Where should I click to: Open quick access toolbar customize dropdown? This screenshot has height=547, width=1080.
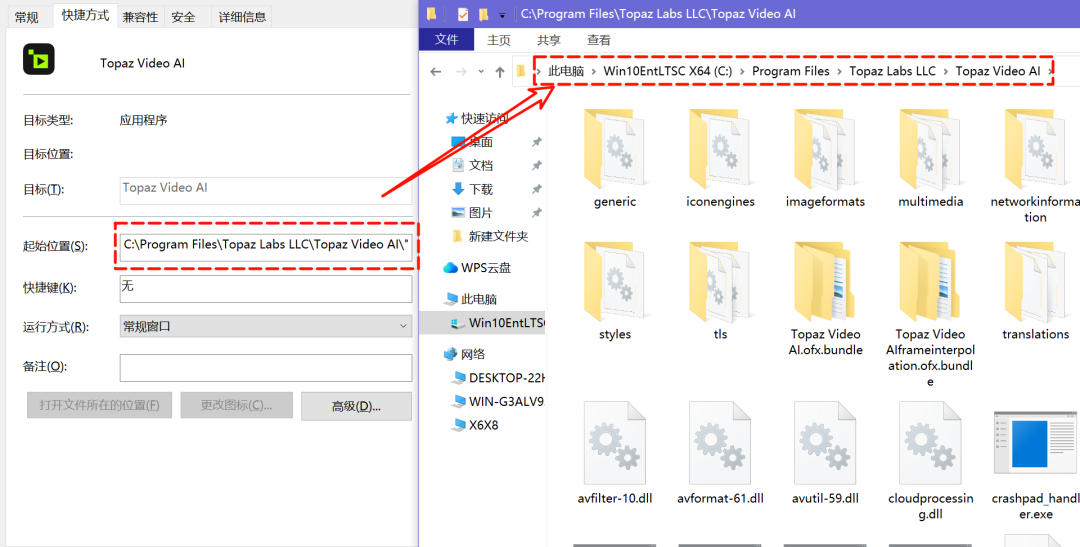502,14
